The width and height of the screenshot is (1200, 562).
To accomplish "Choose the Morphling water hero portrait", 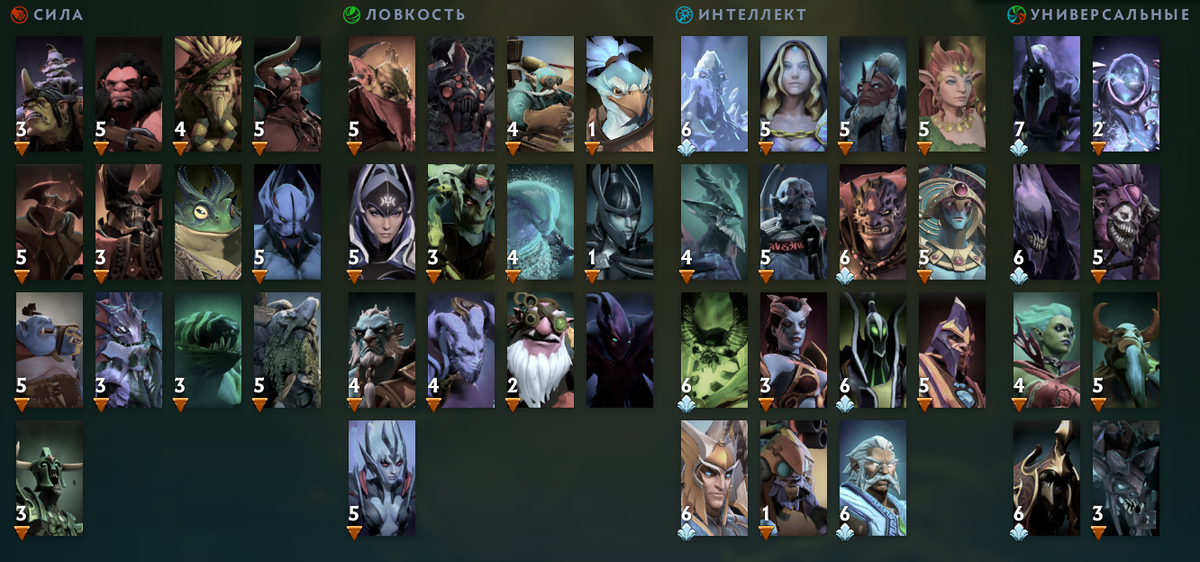I will pos(540,222).
